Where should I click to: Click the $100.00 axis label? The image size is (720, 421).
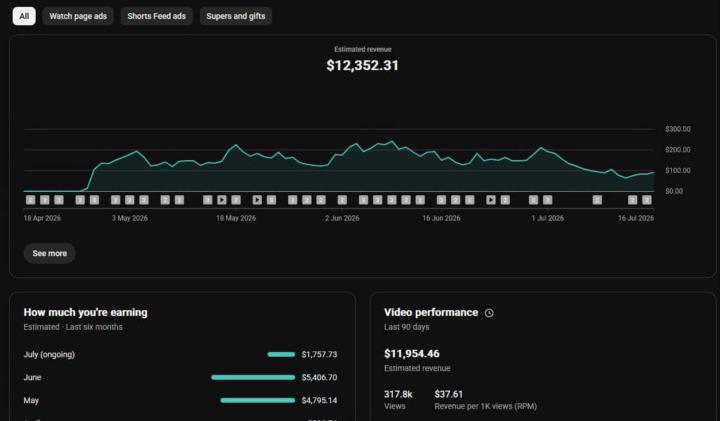point(678,170)
